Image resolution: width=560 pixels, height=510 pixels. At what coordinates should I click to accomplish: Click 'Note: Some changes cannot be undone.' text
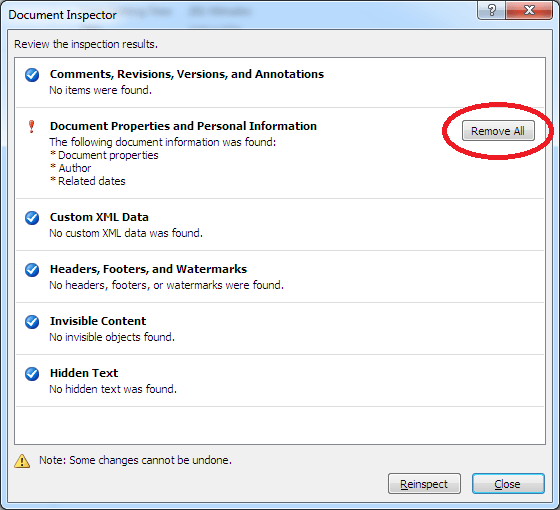point(135,460)
